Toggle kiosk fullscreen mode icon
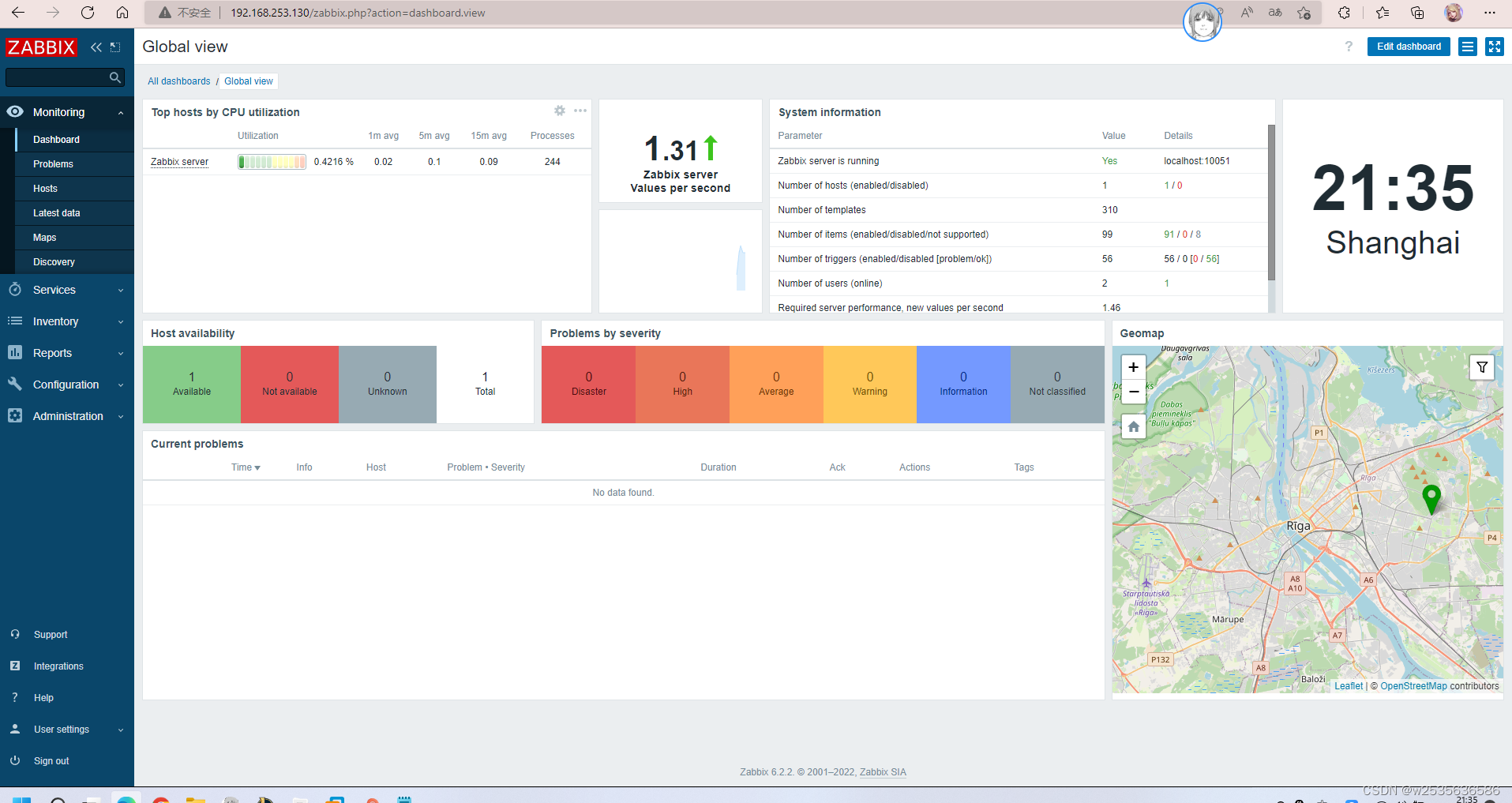 1495,47
